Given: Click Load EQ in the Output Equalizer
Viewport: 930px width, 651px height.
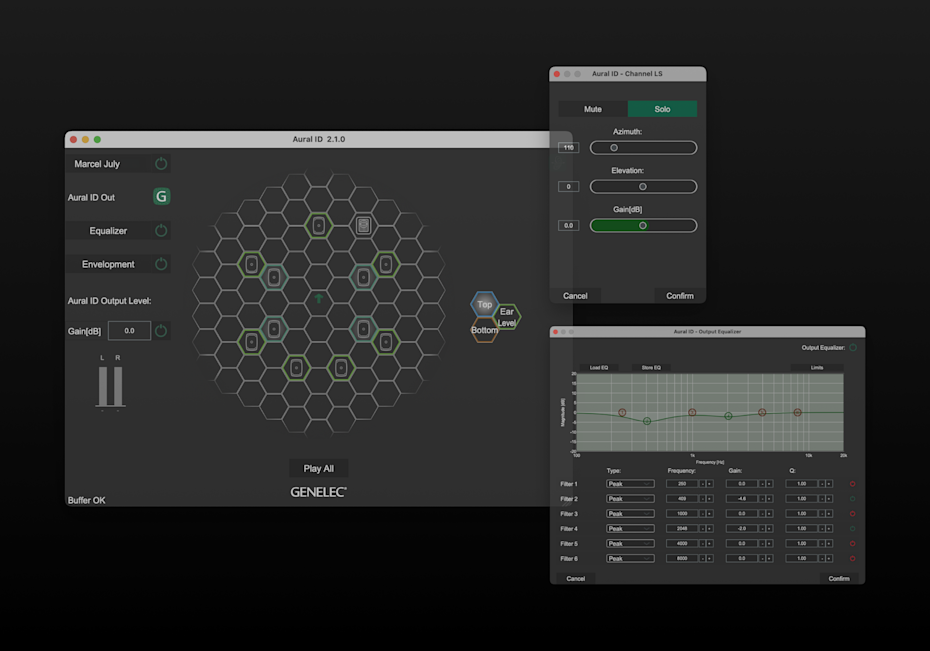Looking at the screenshot, I should pyautogui.click(x=598, y=368).
